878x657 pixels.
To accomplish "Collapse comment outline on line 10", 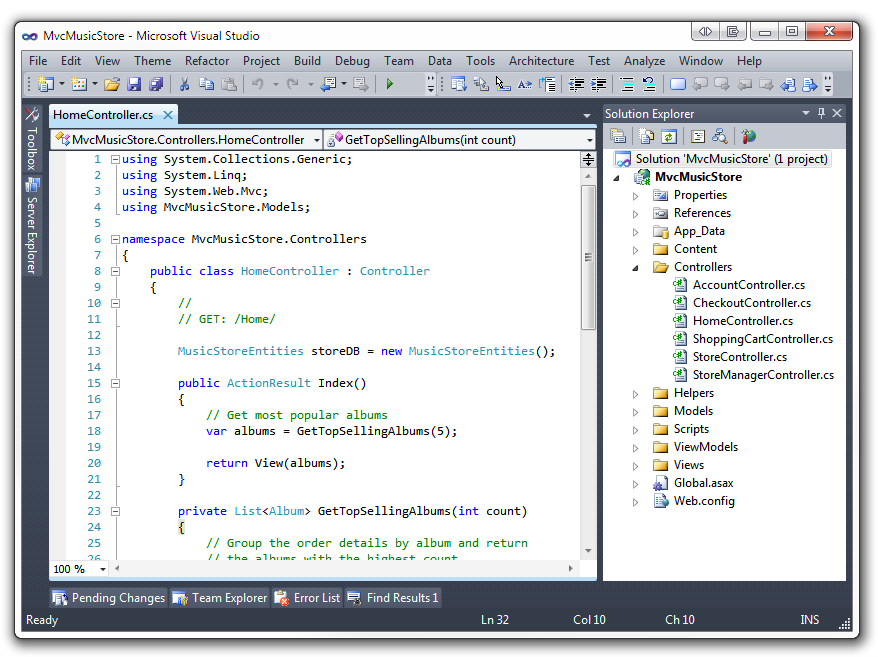I will [115, 303].
